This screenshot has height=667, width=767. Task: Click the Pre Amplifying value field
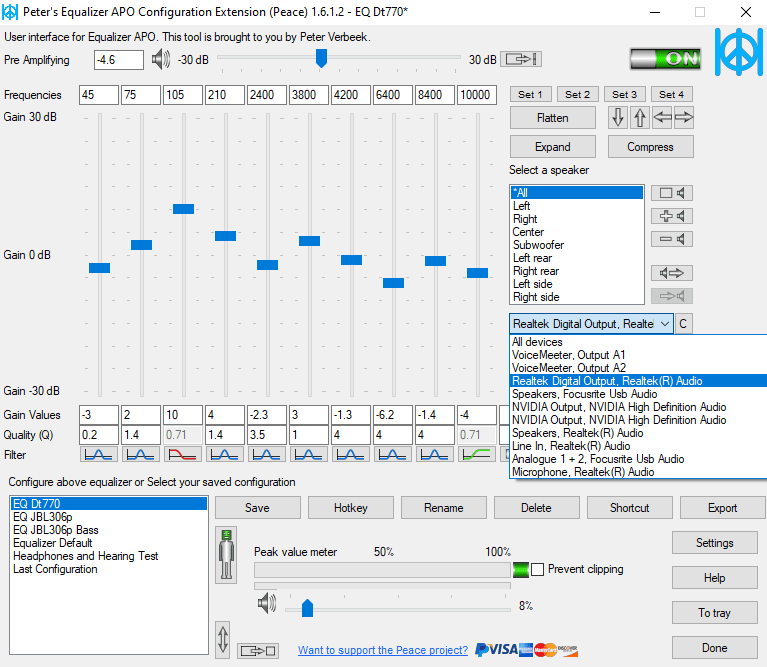point(118,60)
